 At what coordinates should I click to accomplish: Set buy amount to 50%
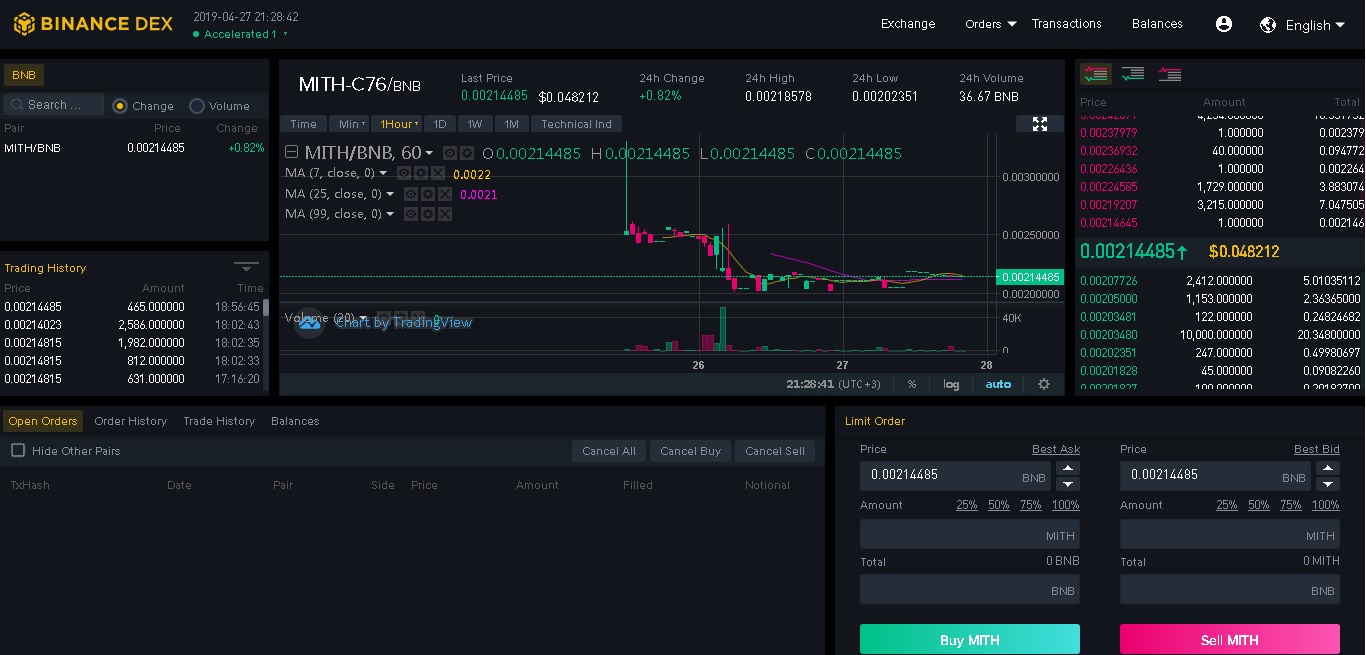click(998, 505)
